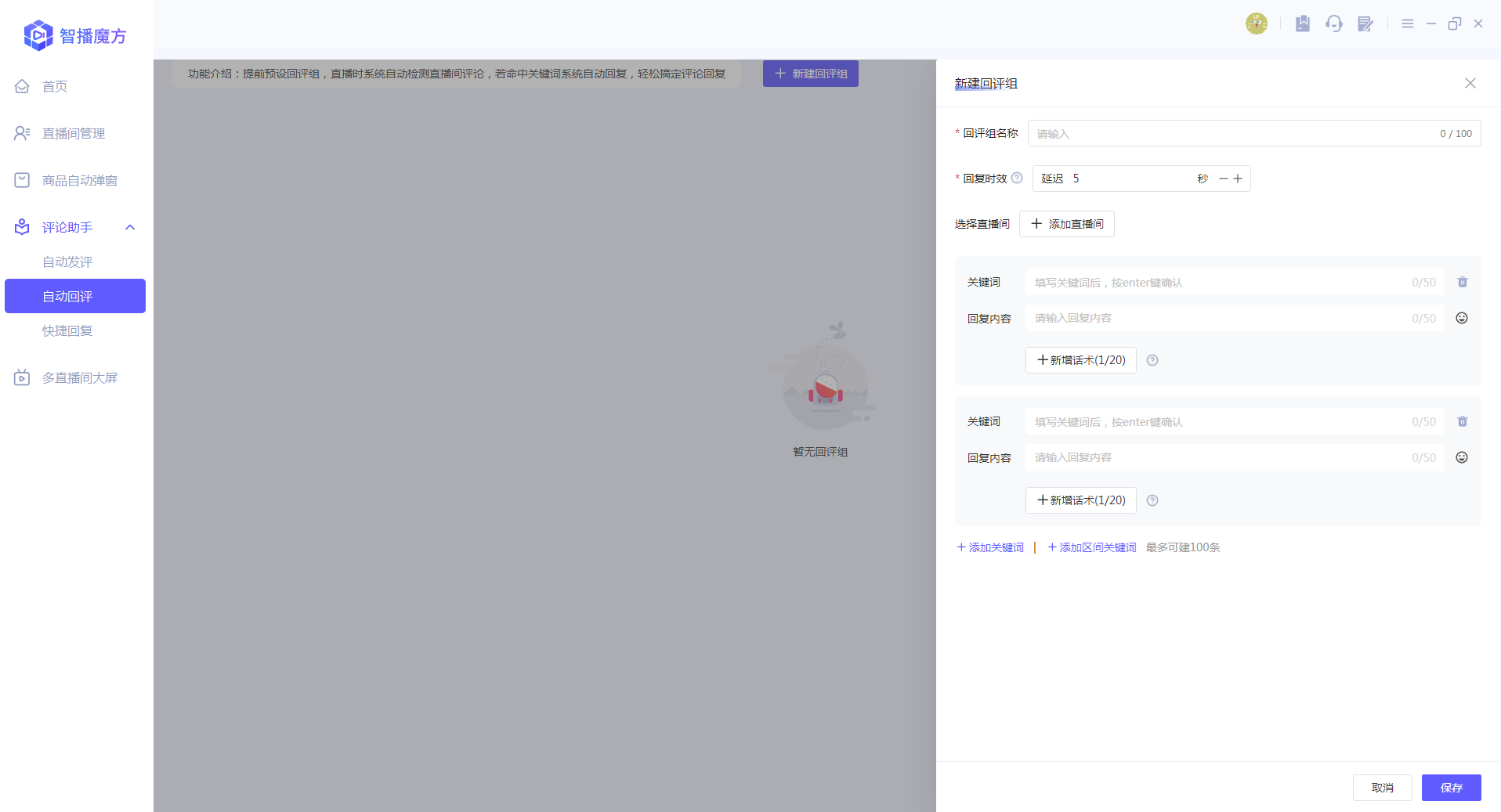
Task: Delete the second keyword group with trash icon
Action: tap(1463, 421)
